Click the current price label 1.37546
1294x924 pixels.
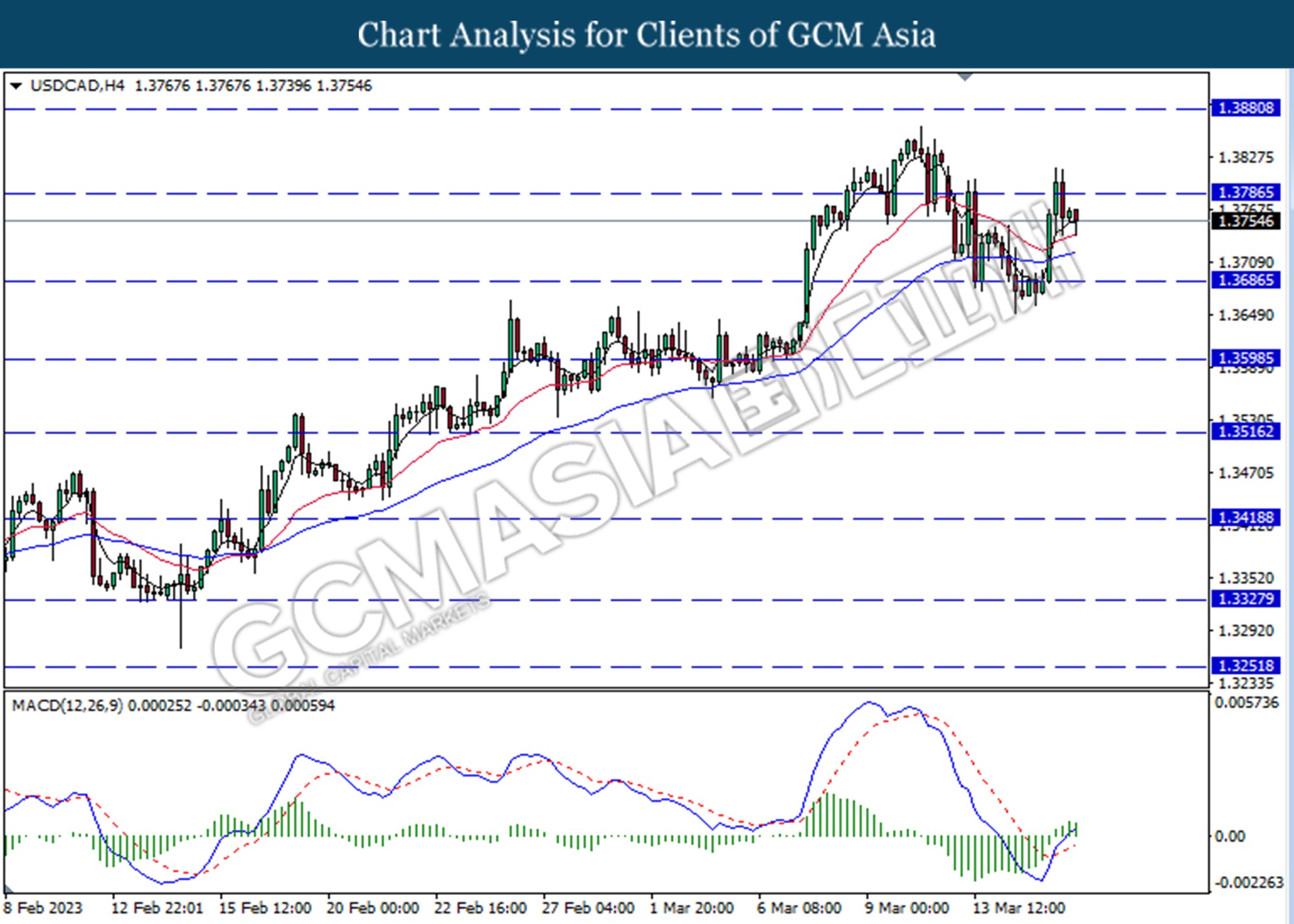coord(1245,221)
